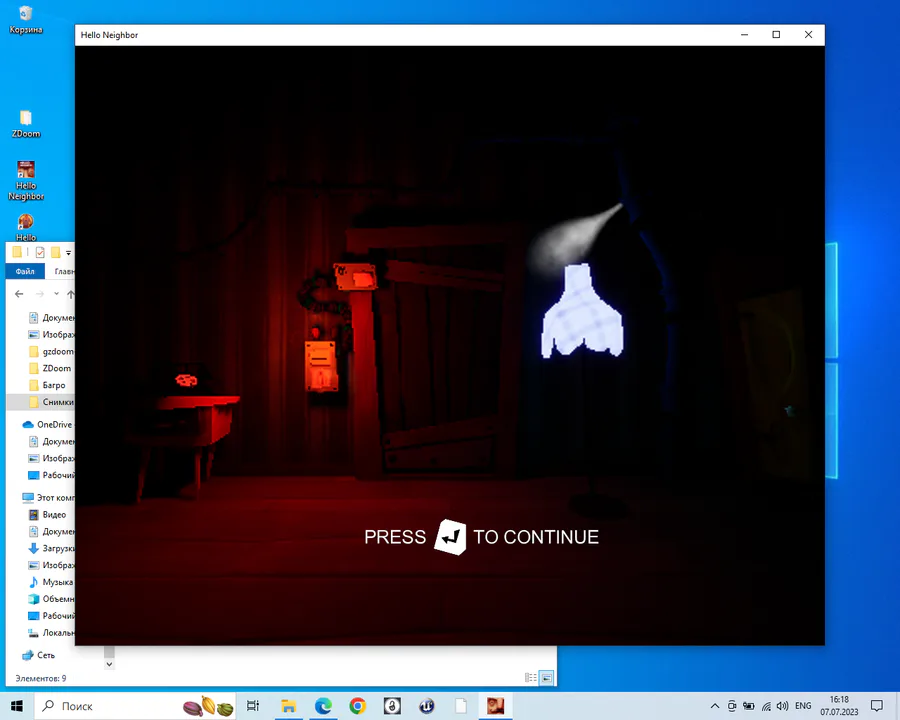Viewport: 900px width, 720px height.
Task: Open Explorer quick access toolbar dropdown
Action: (x=68, y=253)
